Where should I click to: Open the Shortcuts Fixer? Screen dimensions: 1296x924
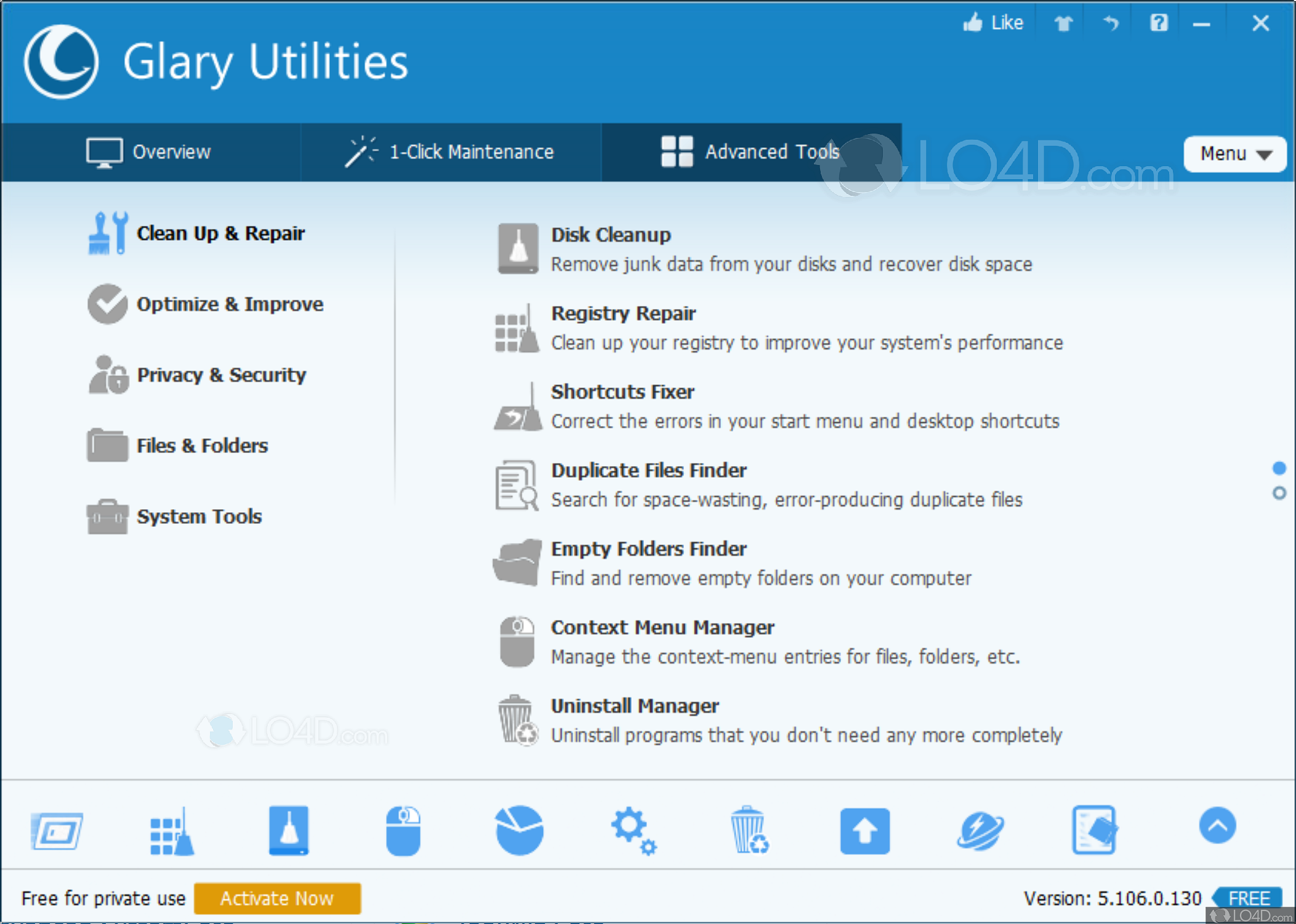click(x=622, y=392)
